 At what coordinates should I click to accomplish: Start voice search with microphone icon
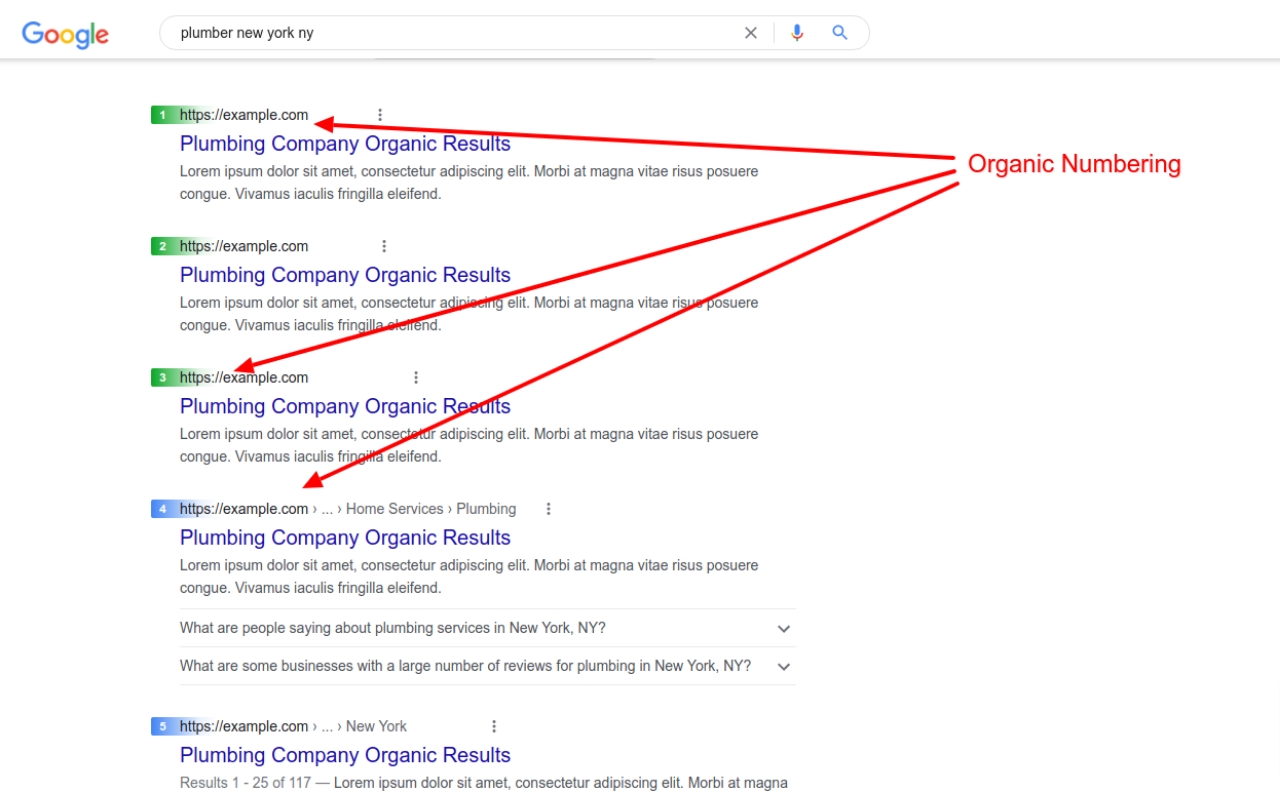[x=797, y=33]
